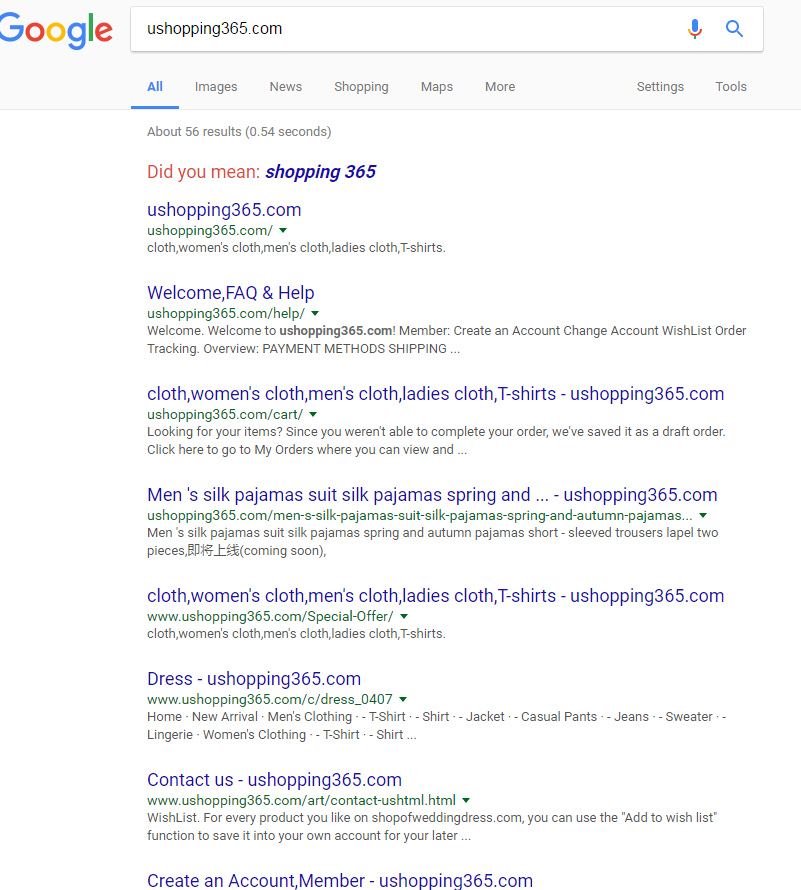Viewport: 801px width, 890px height.
Task: Click the green URL www.ushopping365.com/c/dress_0407
Action: [x=270, y=699]
